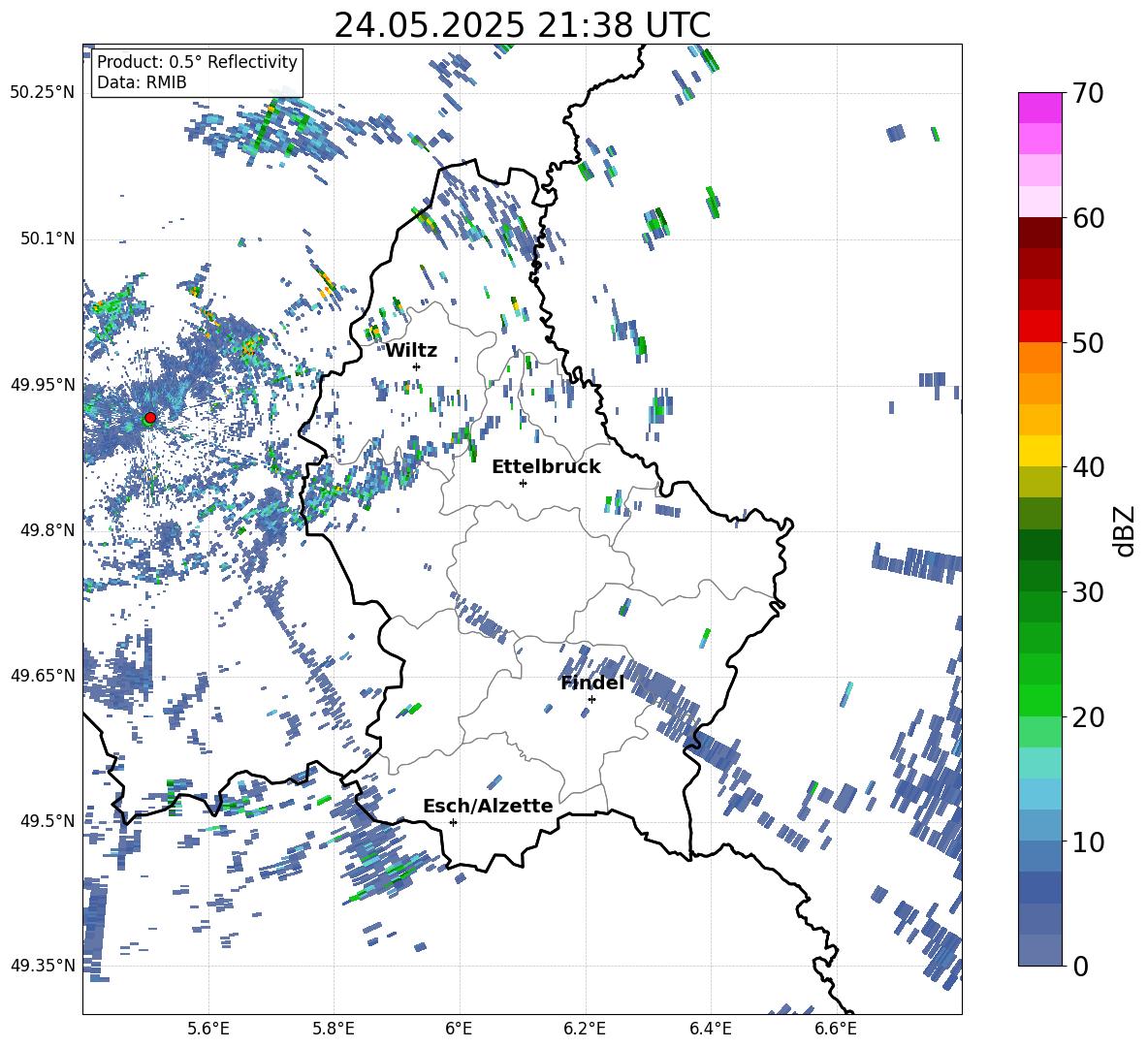Click the Esch/Alzette city label
The width and height of the screenshot is (1148, 1048).
(488, 806)
